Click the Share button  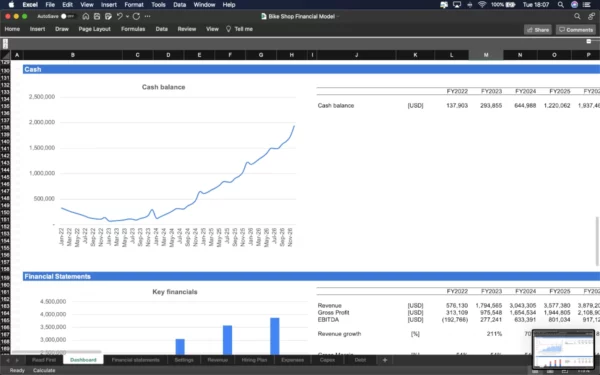(x=538, y=30)
